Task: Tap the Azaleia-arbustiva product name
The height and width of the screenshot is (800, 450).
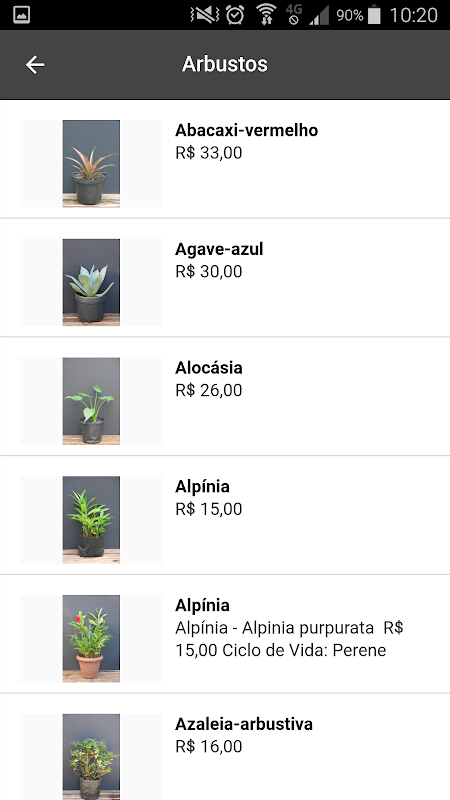Action: pos(244,724)
